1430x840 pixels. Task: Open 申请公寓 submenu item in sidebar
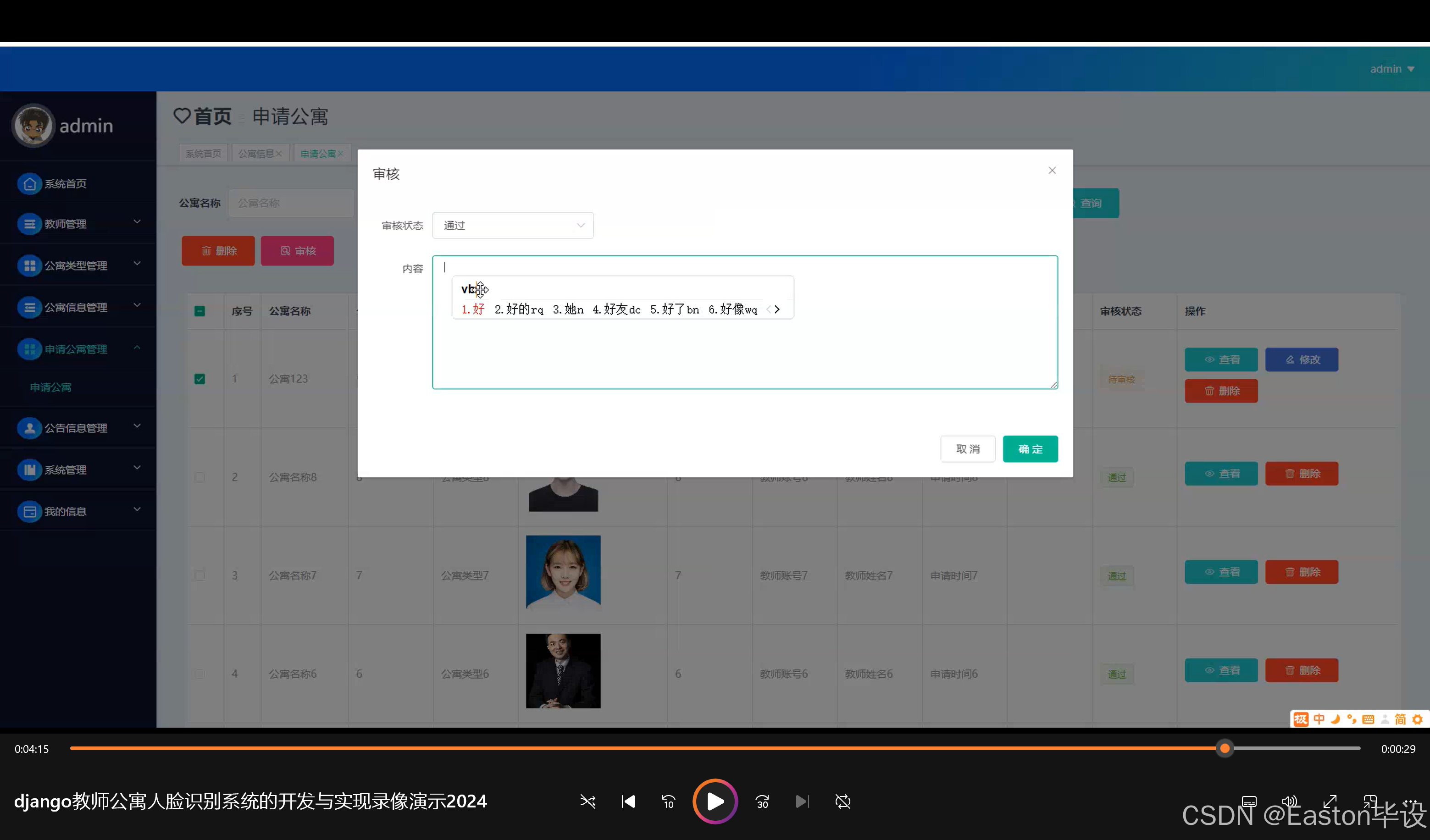tap(50, 387)
